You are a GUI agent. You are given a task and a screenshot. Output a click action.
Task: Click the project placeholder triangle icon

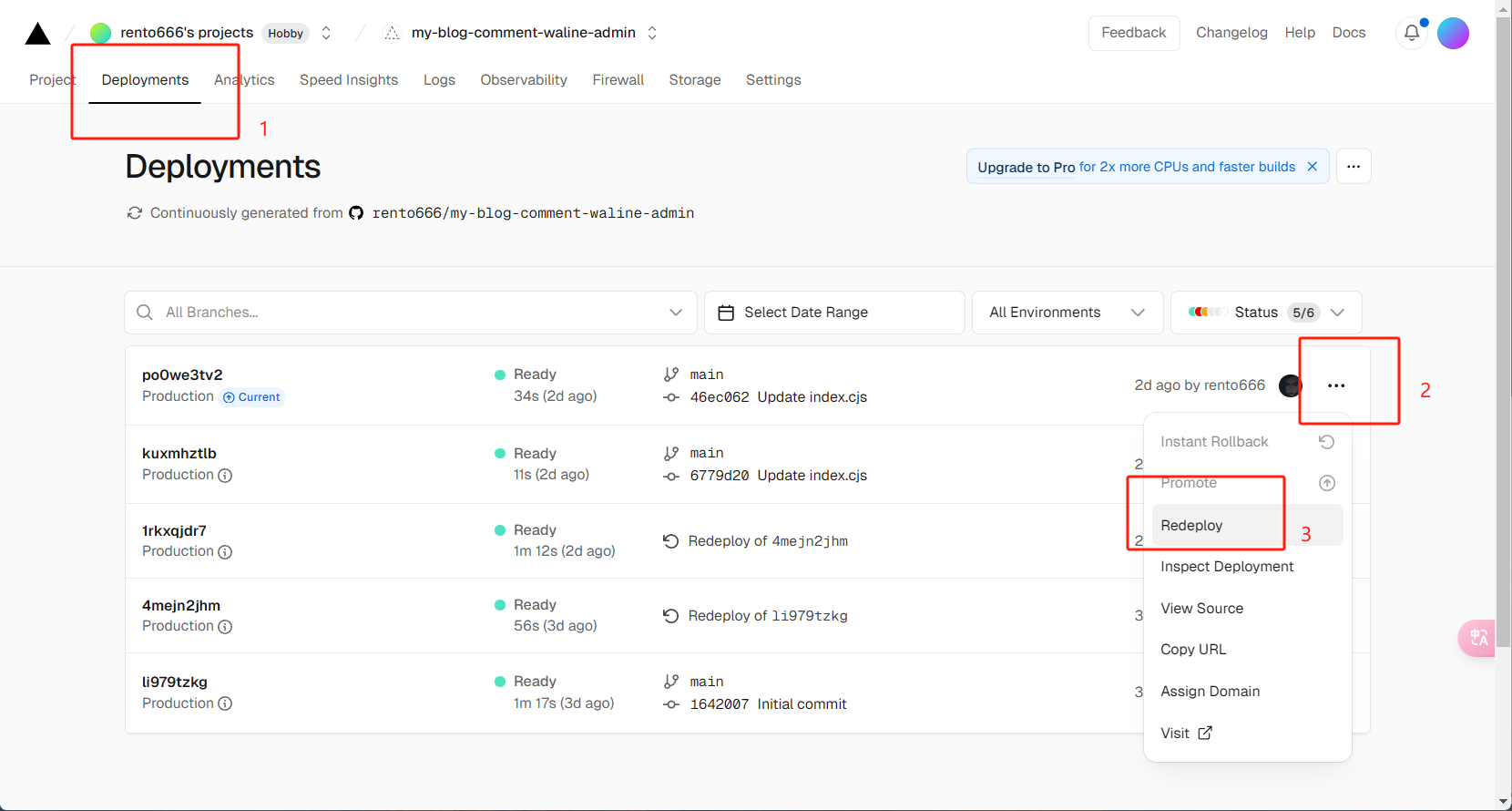coord(392,33)
